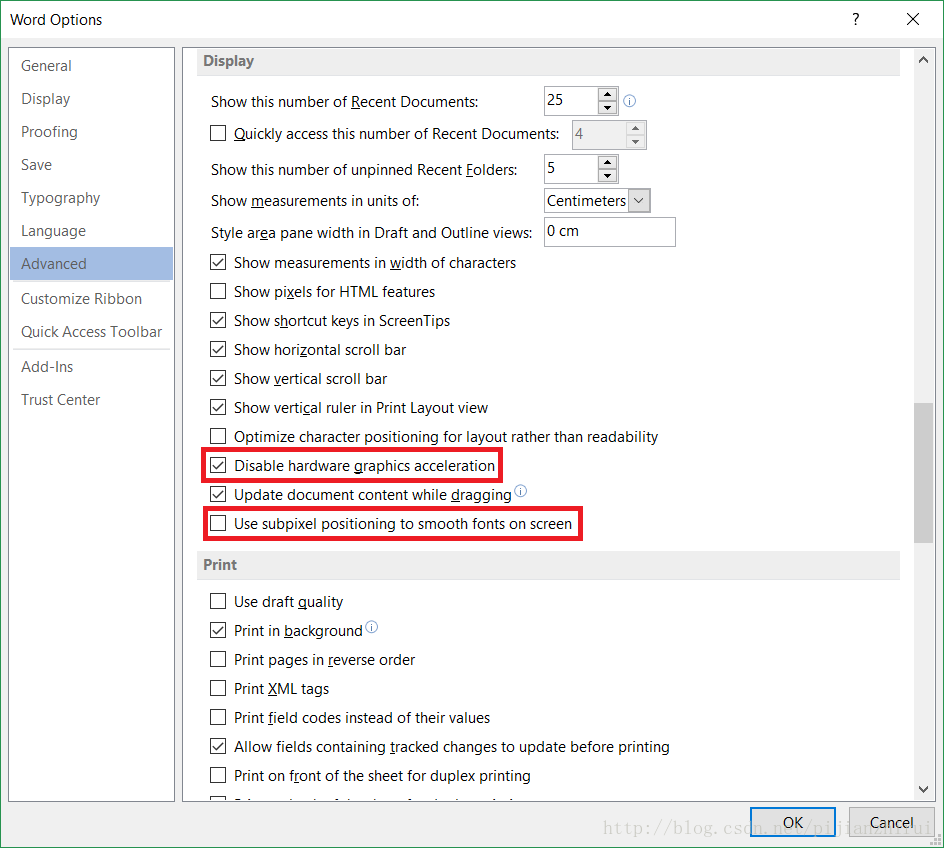
Task: Increase unpinned Recent Folders count
Action: pyautogui.click(x=607, y=162)
